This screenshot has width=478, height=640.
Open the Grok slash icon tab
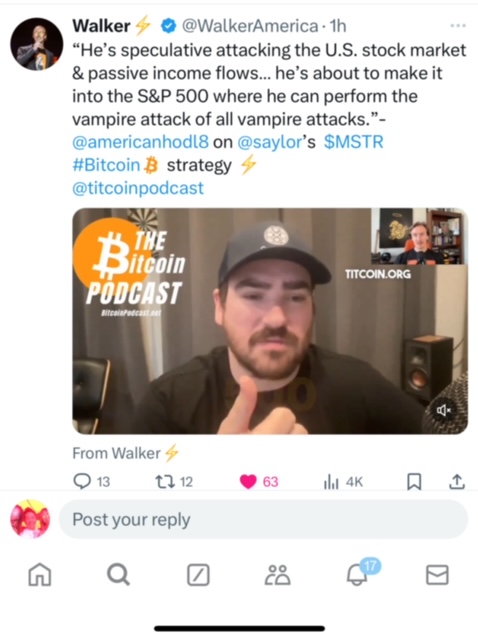[x=198, y=575]
